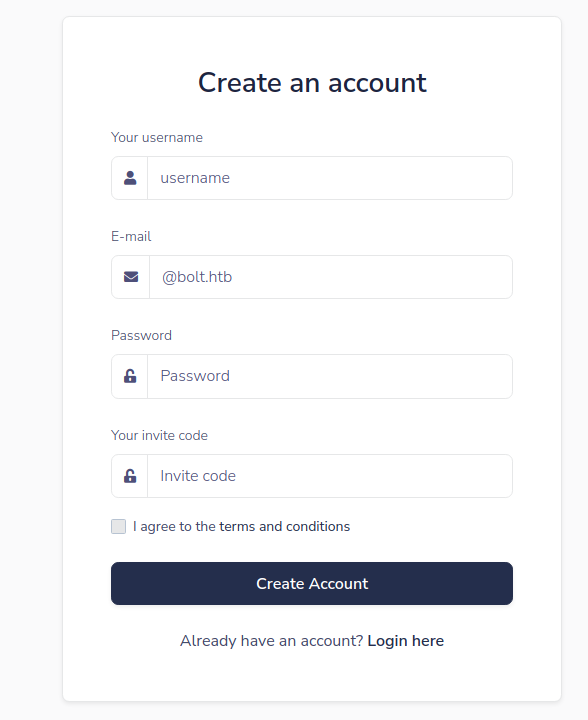The height and width of the screenshot is (720, 588).
Task: Open the terms and conditions link
Action: click(x=285, y=526)
